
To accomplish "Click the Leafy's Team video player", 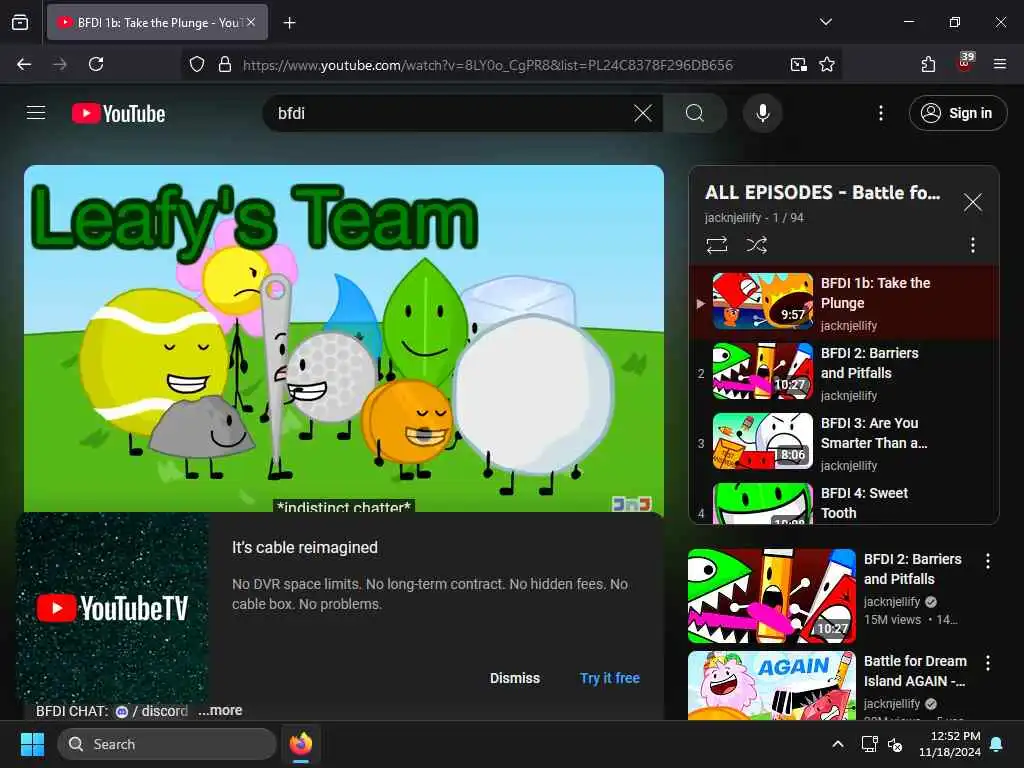I will (344, 338).
